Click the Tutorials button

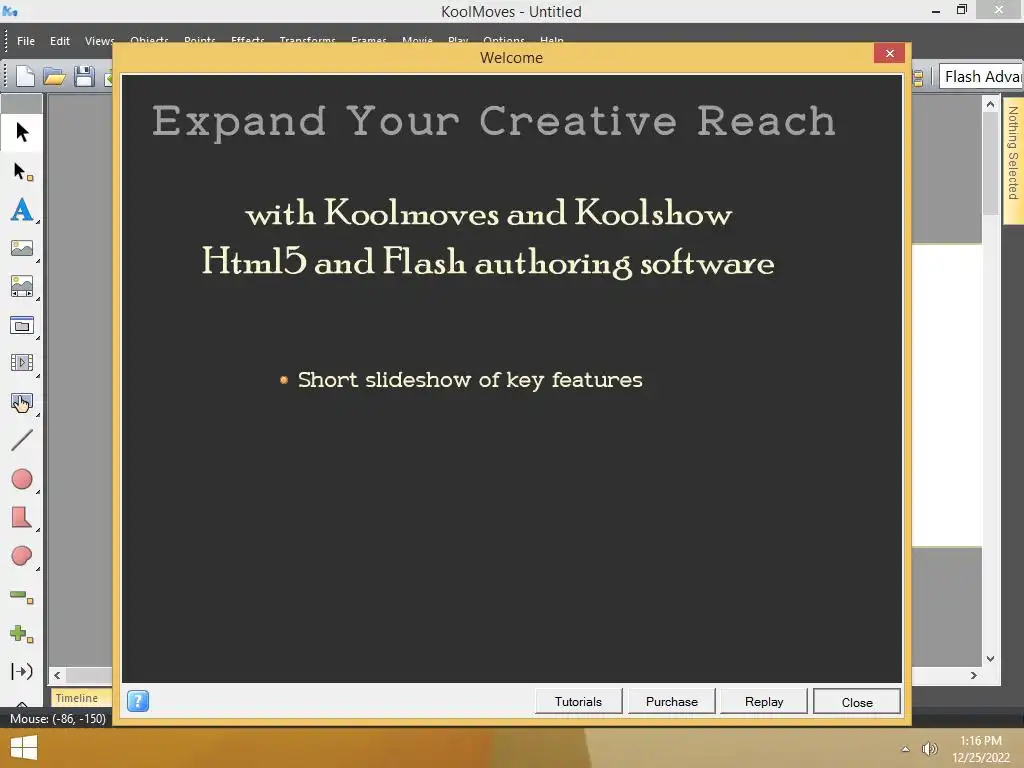579,701
